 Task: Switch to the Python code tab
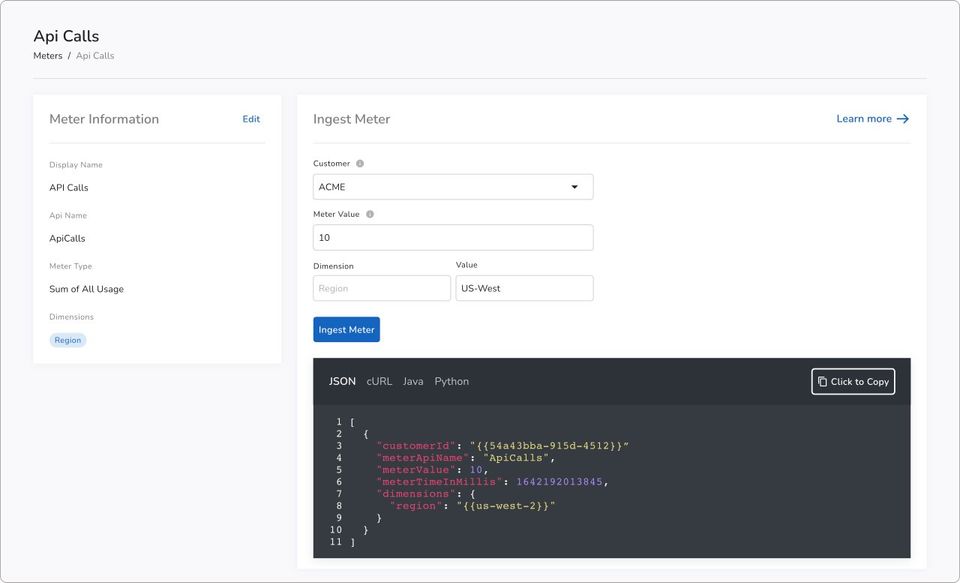click(x=452, y=382)
